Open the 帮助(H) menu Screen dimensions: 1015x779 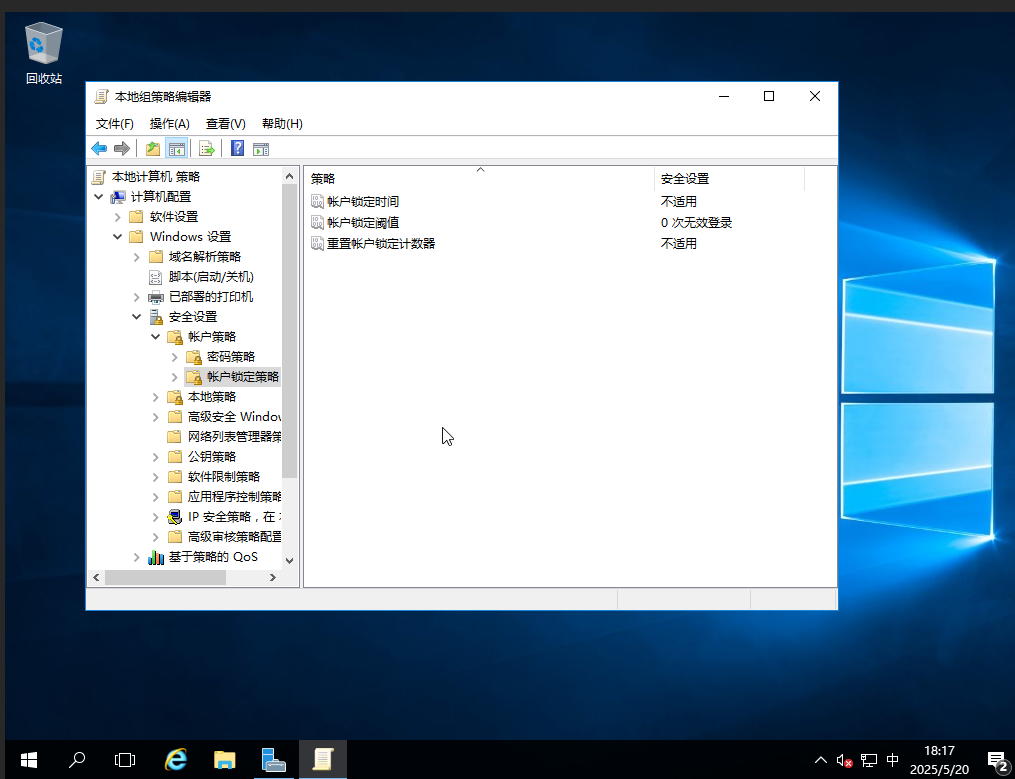point(282,124)
